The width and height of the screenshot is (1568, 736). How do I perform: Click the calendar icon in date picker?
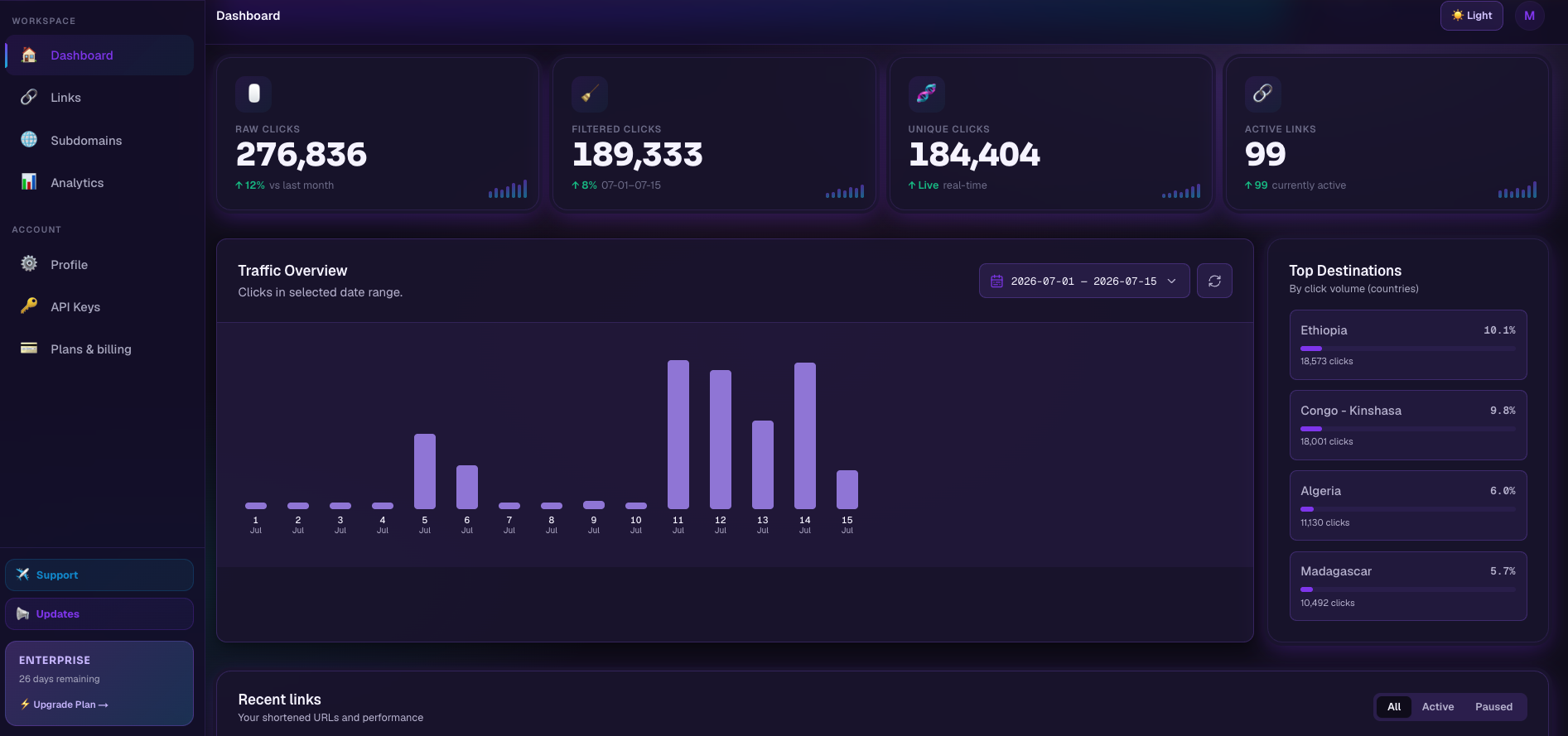[x=997, y=281]
